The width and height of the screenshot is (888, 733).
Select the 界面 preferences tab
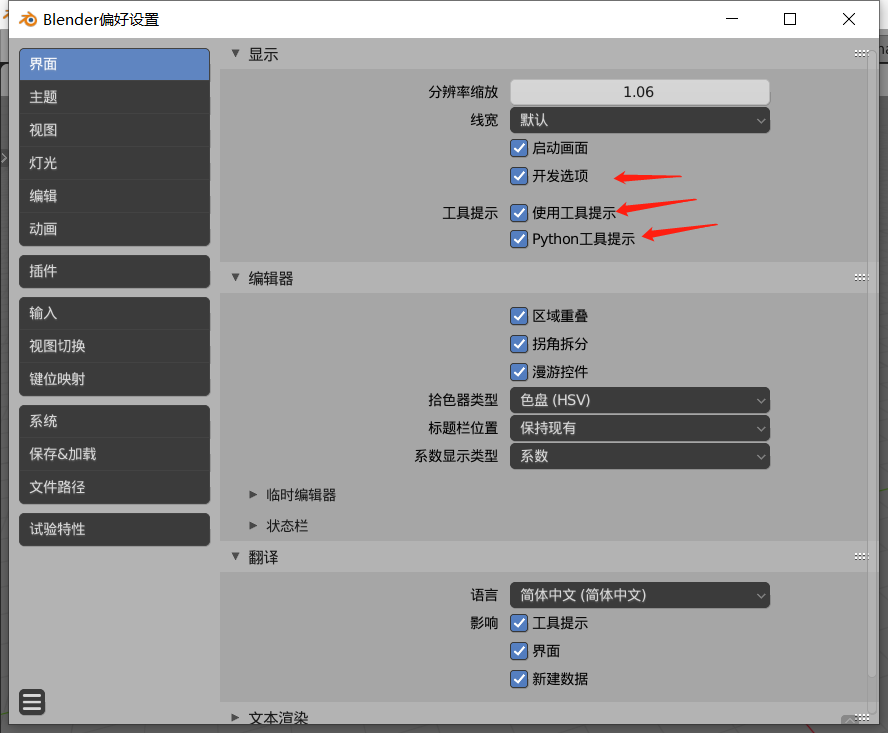coord(114,64)
